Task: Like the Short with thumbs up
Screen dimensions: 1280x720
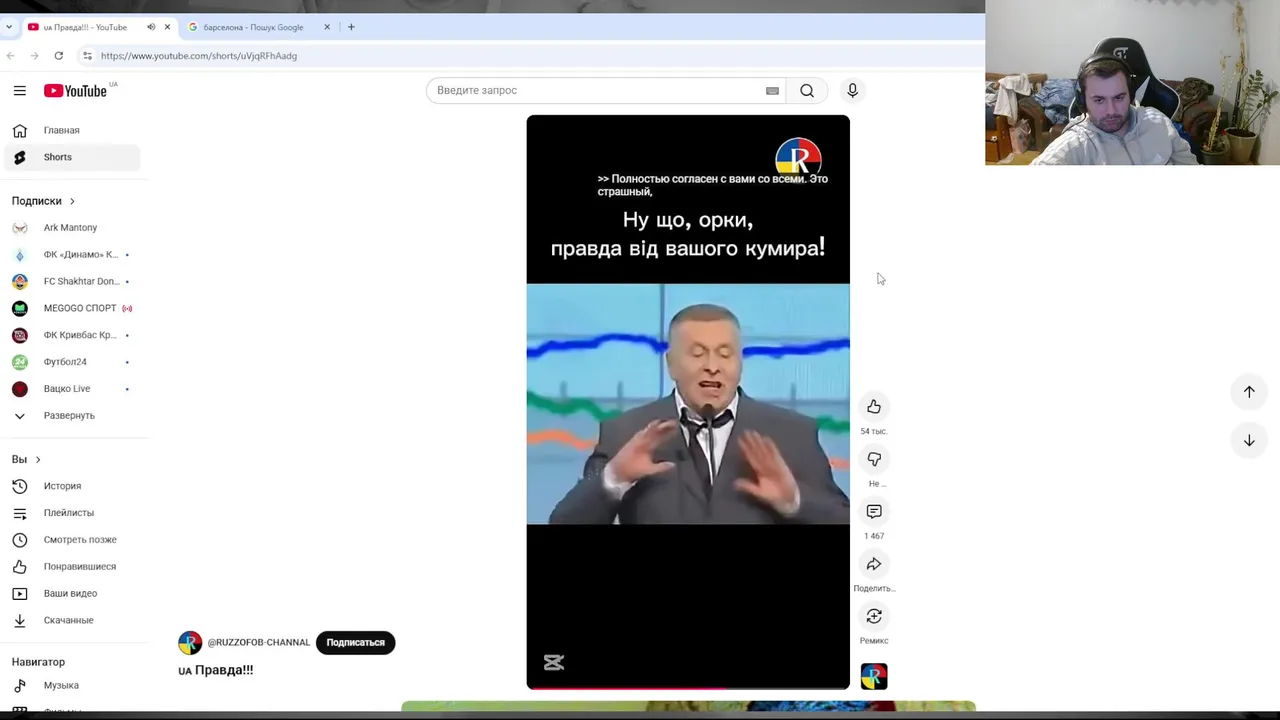Action: [874, 406]
